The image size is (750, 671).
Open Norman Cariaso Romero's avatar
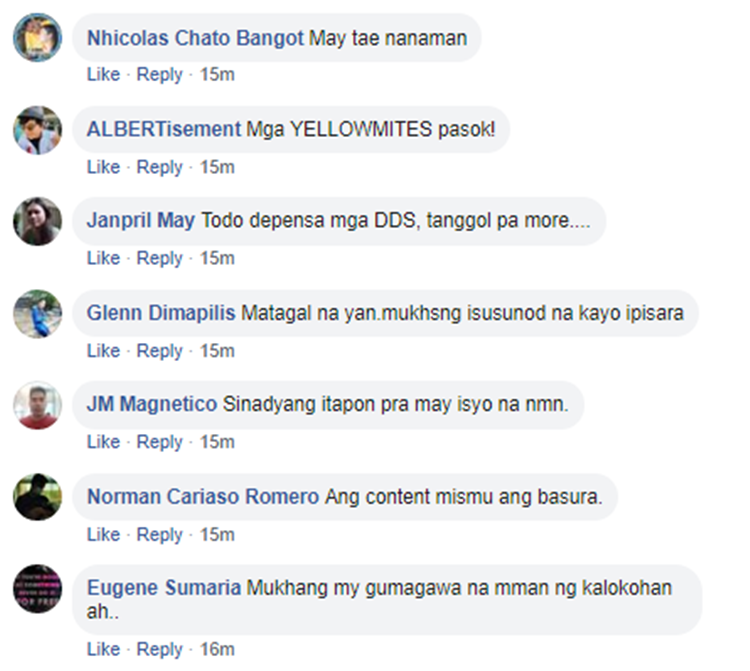[x=37, y=497]
